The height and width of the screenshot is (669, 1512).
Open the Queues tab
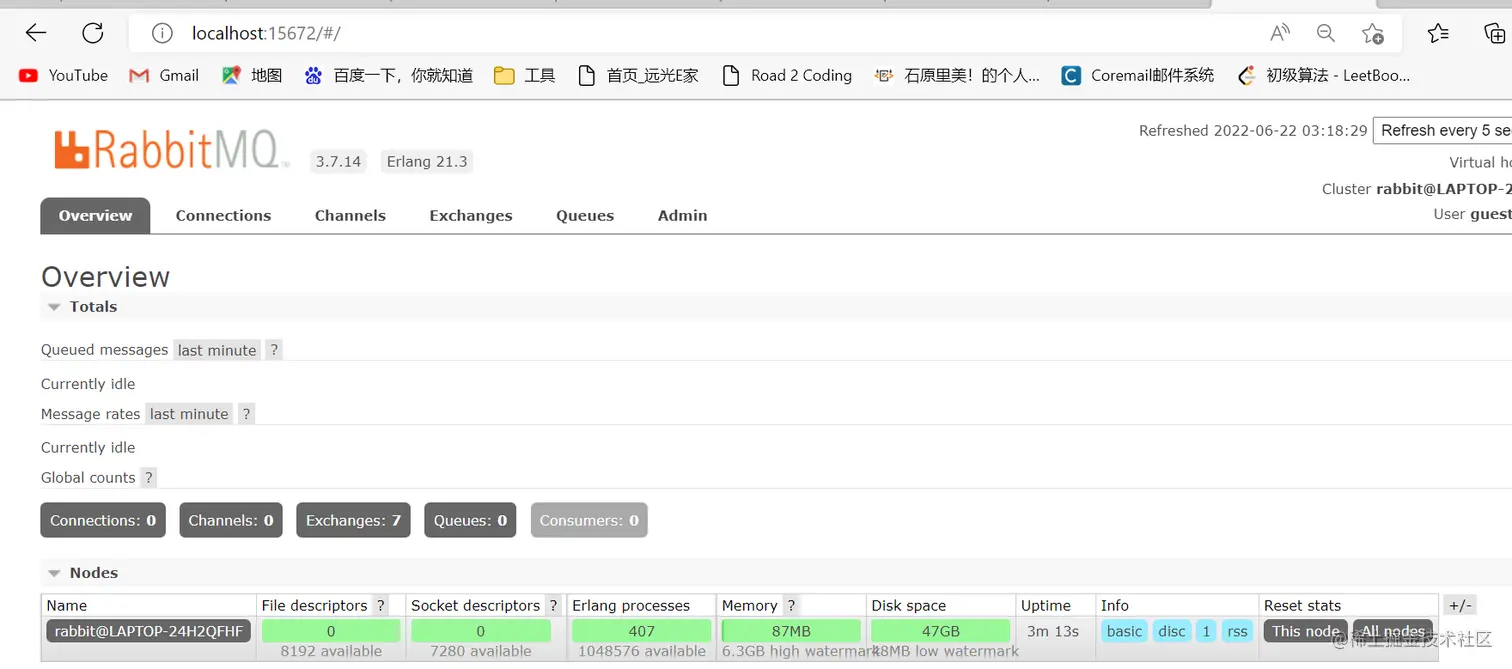(x=585, y=215)
